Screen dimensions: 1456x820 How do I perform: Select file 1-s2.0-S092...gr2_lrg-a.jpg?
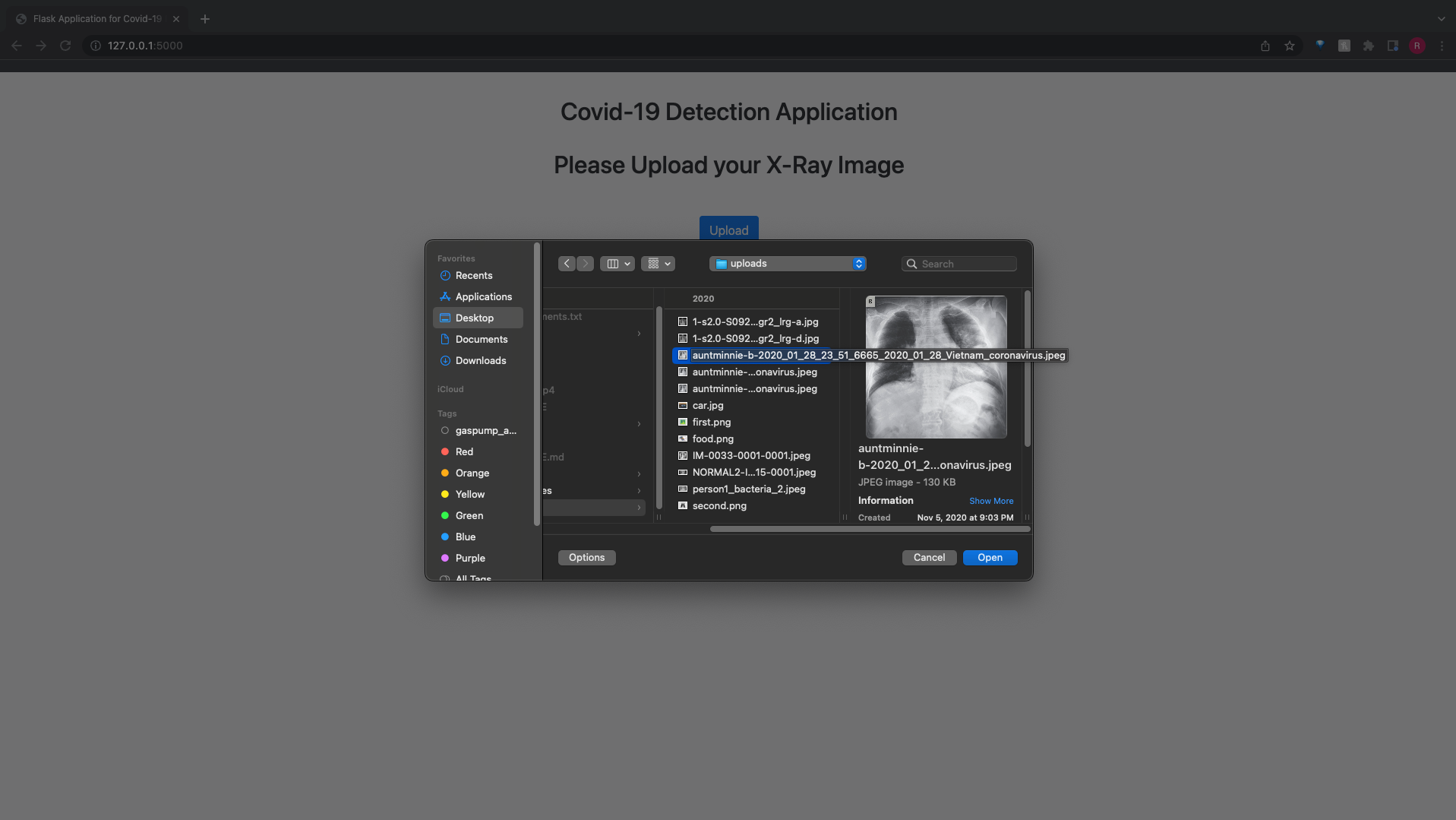[x=753, y=322]
